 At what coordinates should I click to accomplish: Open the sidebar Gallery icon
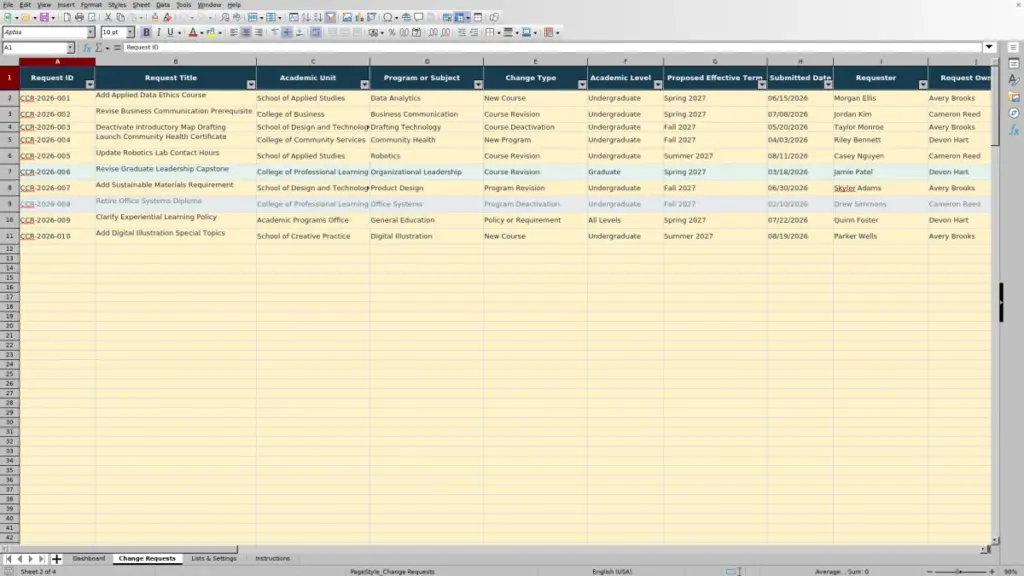pyautogui.click(x=1014, y=97)
